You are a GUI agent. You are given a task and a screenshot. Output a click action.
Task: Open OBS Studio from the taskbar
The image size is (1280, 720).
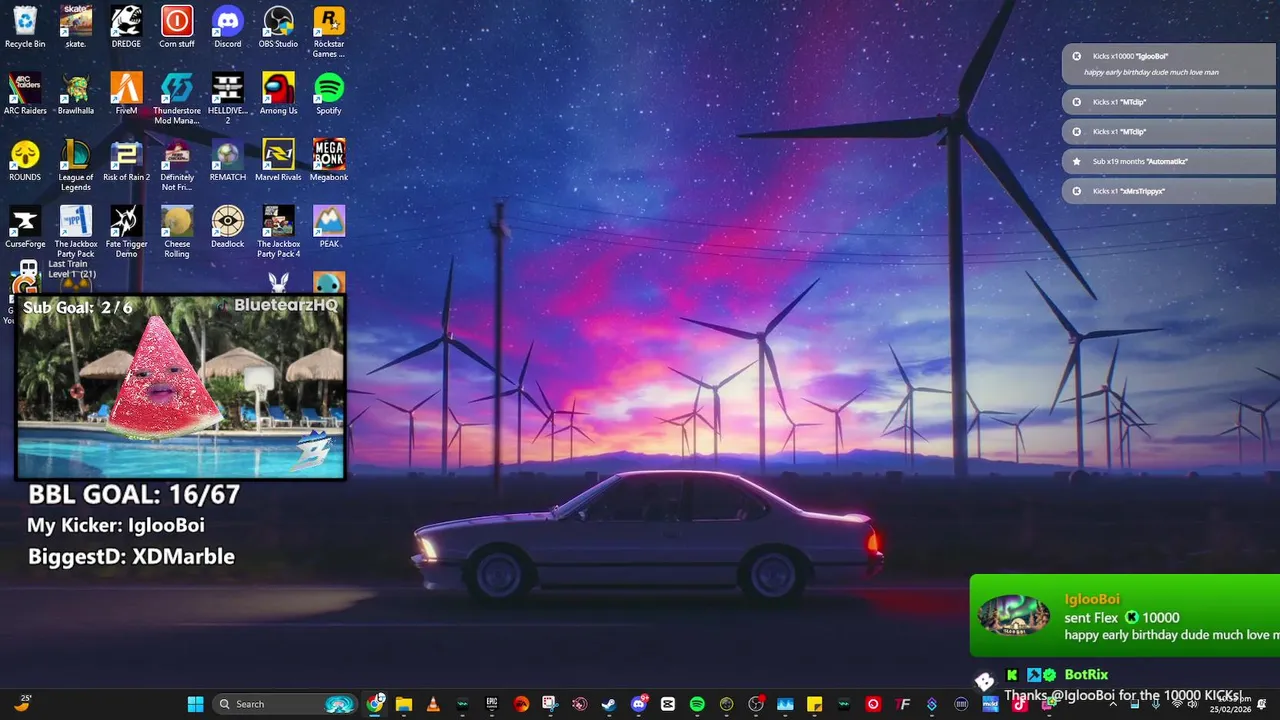tap(756, 704)
